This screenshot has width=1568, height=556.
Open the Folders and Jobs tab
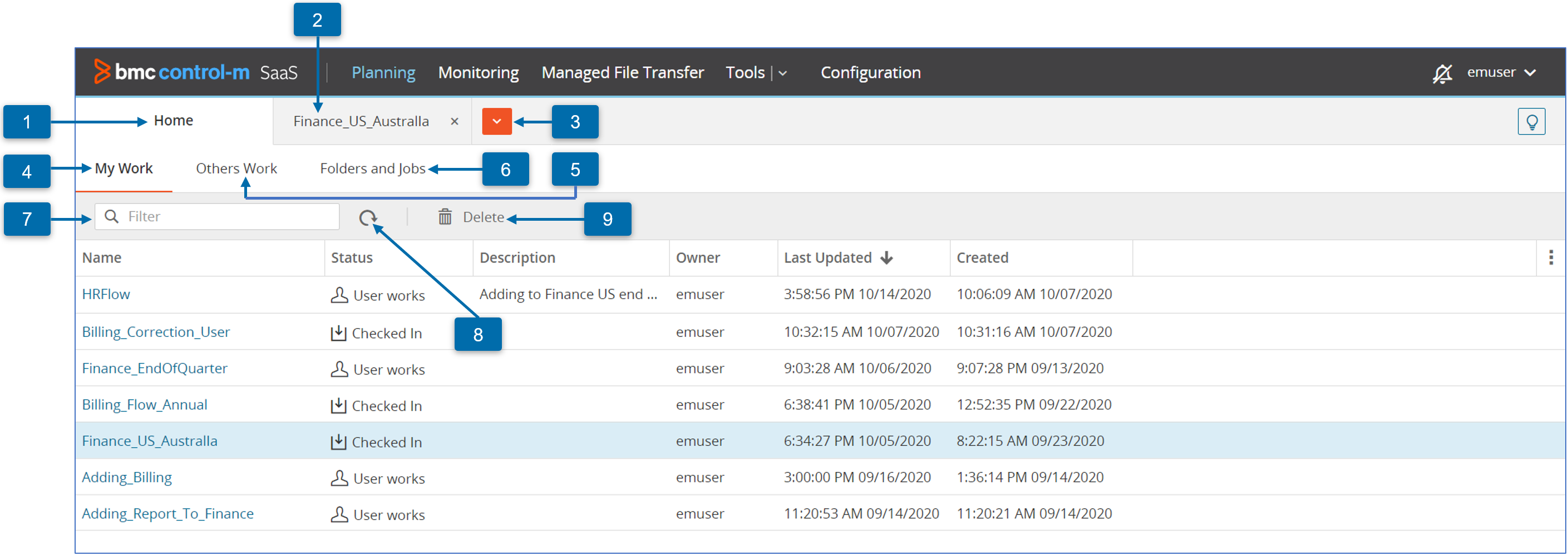coord(372,168)
